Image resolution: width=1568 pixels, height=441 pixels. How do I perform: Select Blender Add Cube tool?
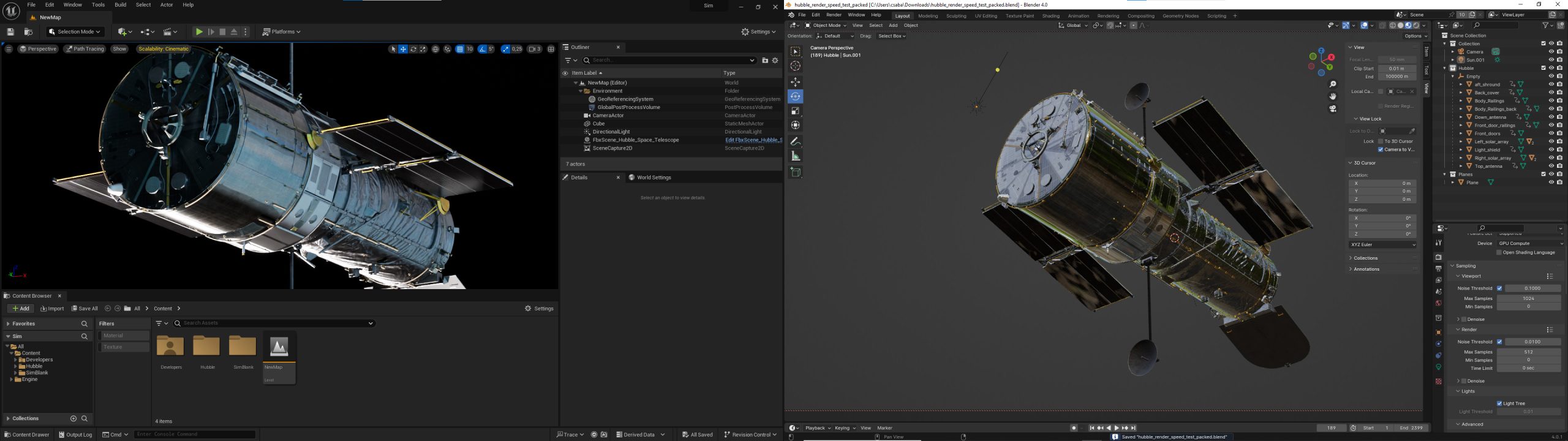coord(795,173)
